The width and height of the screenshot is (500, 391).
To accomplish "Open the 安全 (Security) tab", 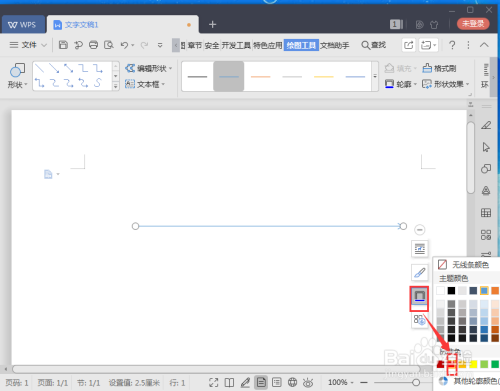I will click(x=212, y=45).
